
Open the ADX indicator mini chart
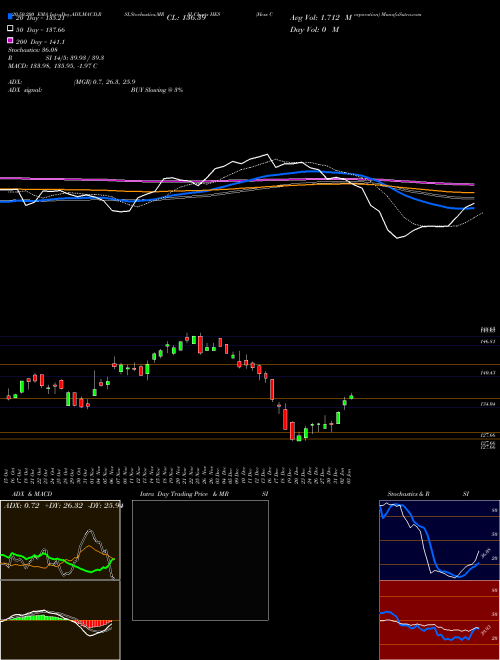[x=60, y=540]
